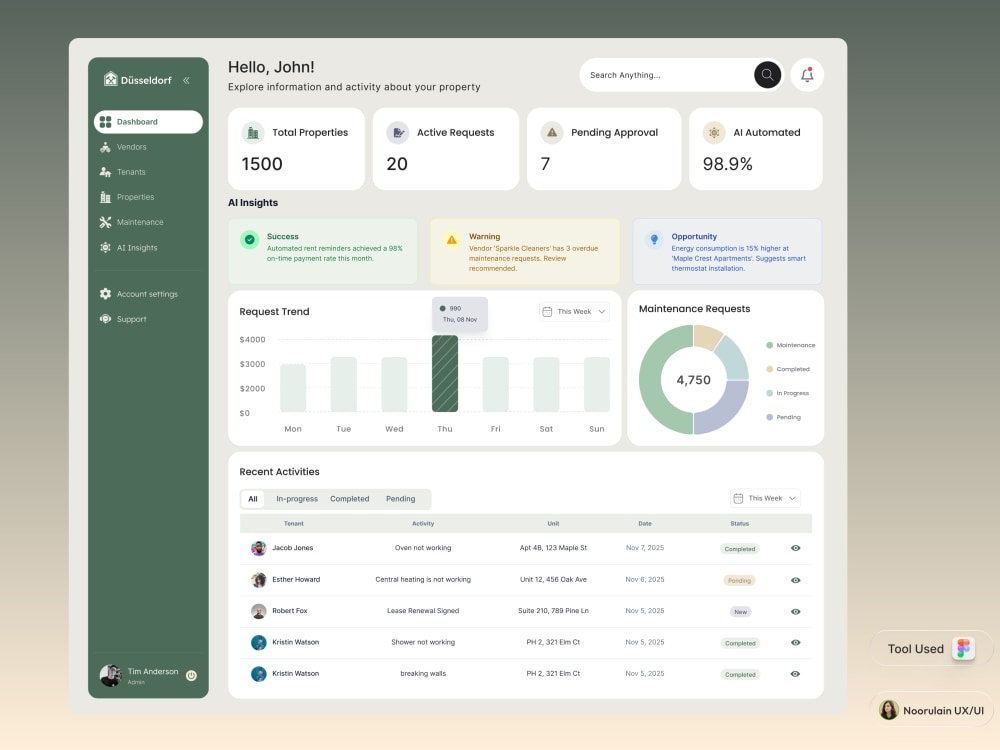Click the Vendors icon in sidebar
Screen dimensions: 1000x750
click(x=105, y=147)
